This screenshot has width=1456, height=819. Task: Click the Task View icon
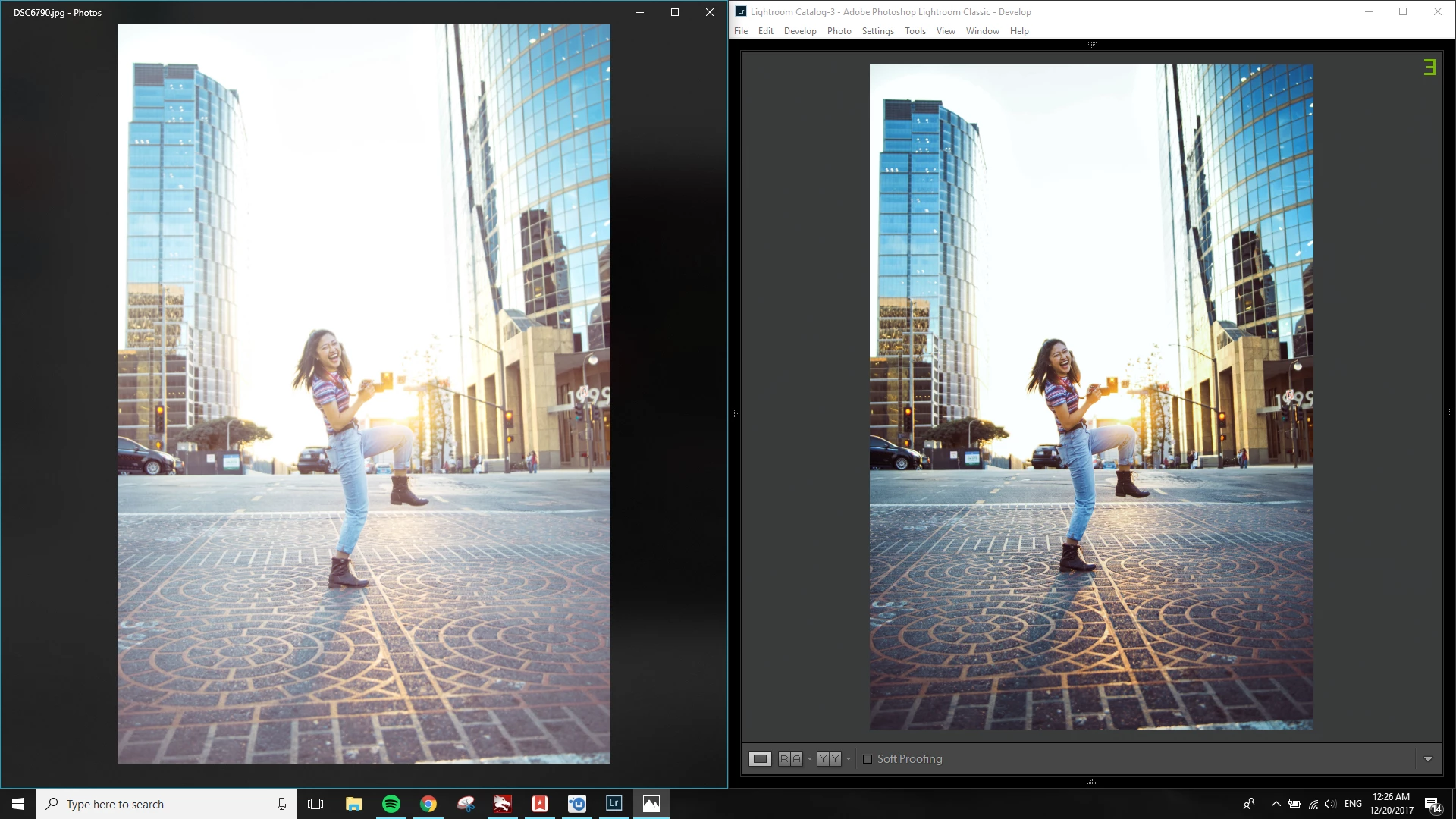tap(315, 804)
